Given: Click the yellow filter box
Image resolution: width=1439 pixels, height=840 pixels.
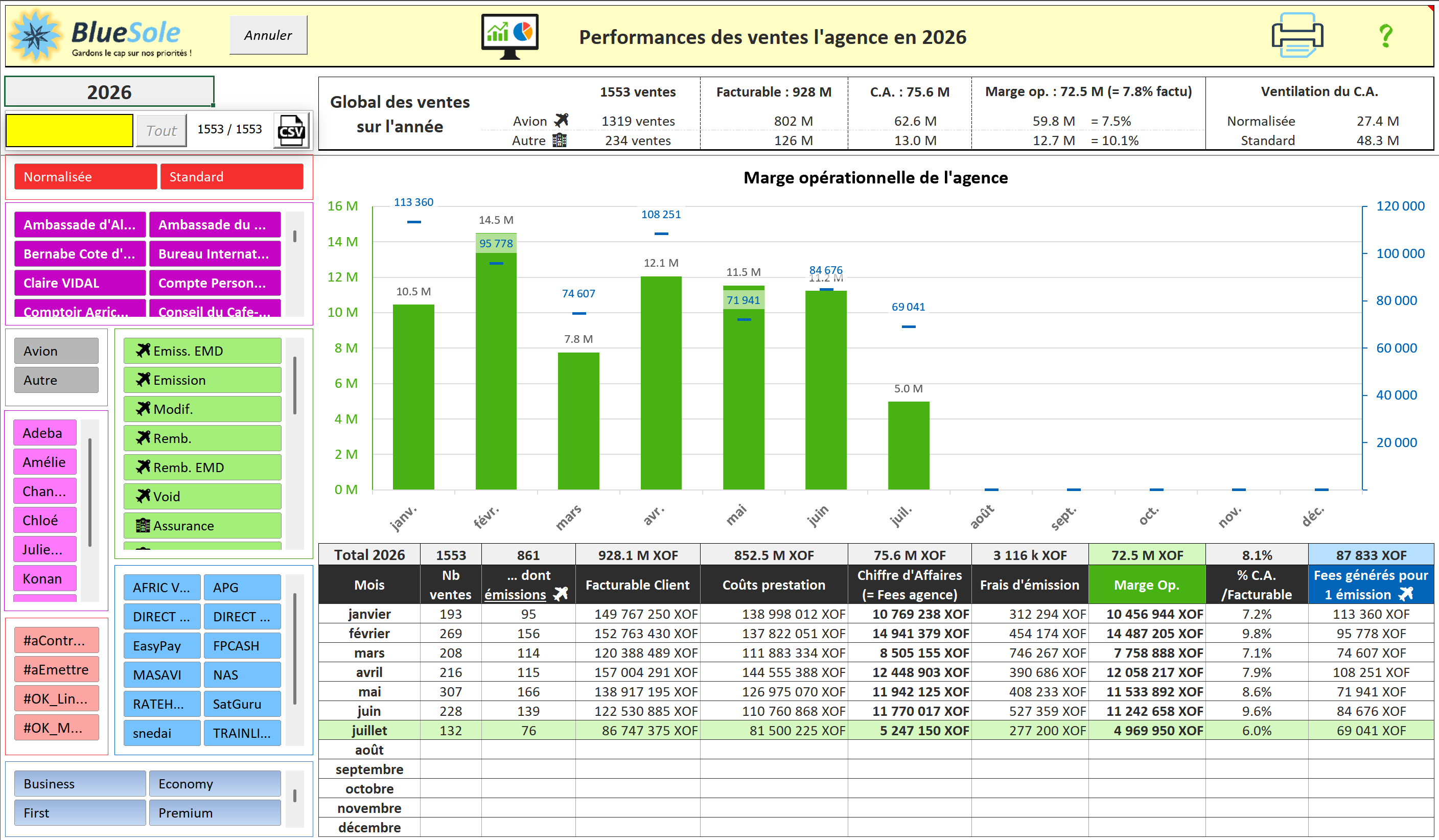Looking at the screenshot, I should [x=69, y=131].
